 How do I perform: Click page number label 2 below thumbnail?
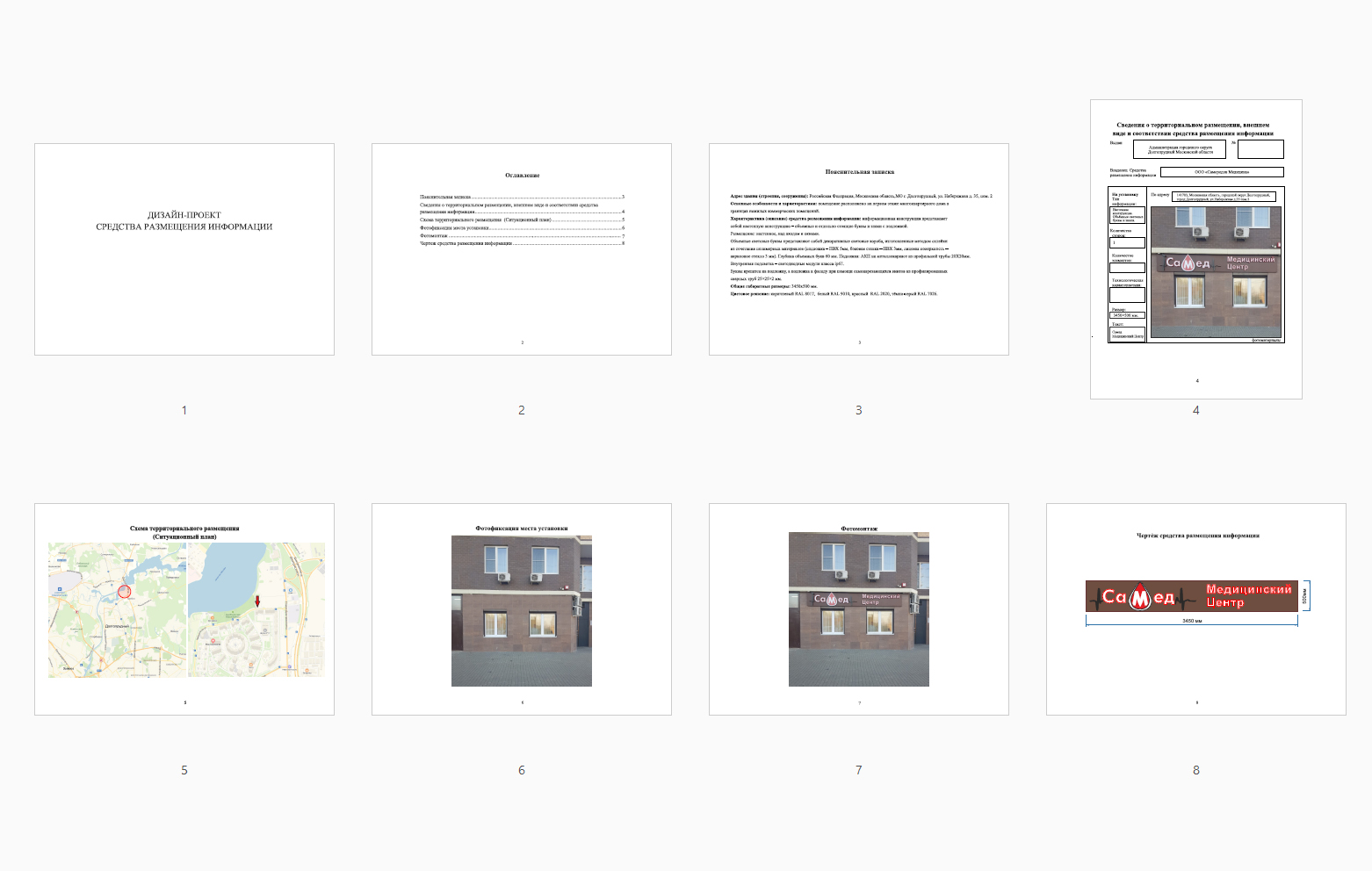[522, 410]
